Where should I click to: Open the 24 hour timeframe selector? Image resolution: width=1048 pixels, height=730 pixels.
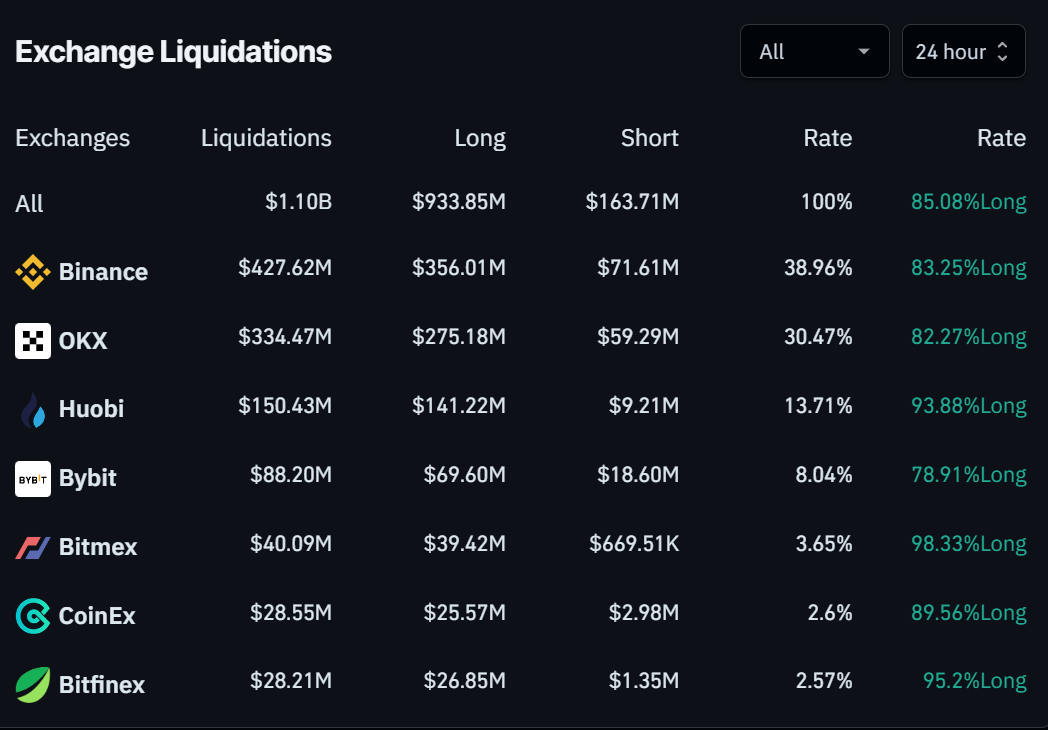[950, 52]
